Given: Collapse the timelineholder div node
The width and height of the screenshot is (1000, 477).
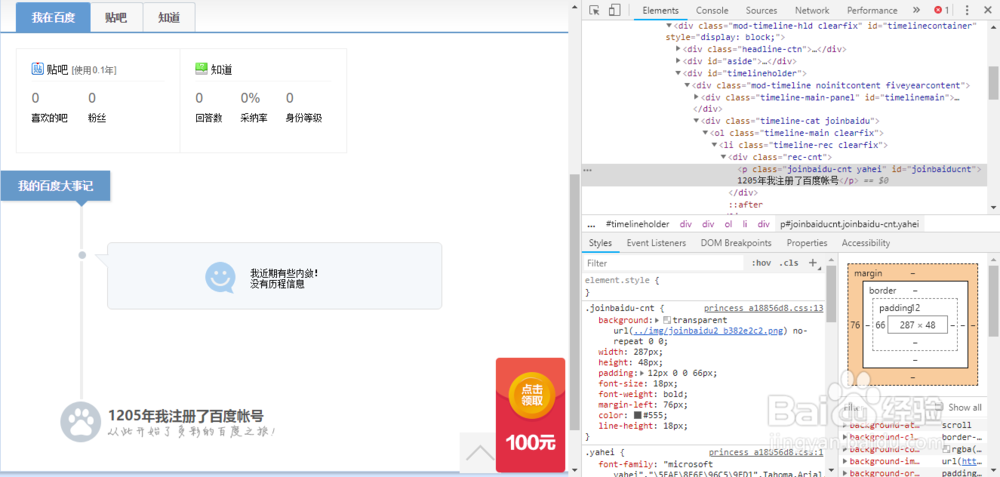Looking at the screenshot, I should (x=679, y=73).
